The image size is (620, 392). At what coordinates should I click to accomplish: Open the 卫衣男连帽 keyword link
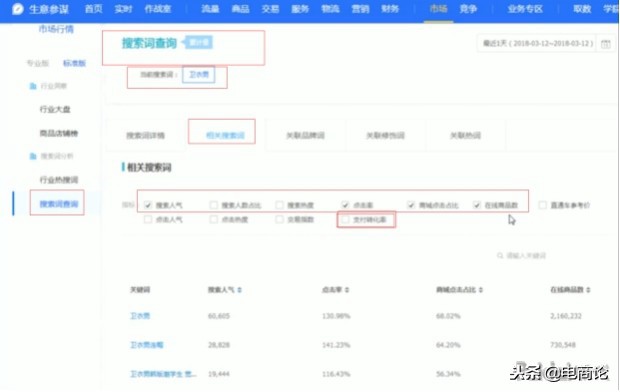(146, 345)
